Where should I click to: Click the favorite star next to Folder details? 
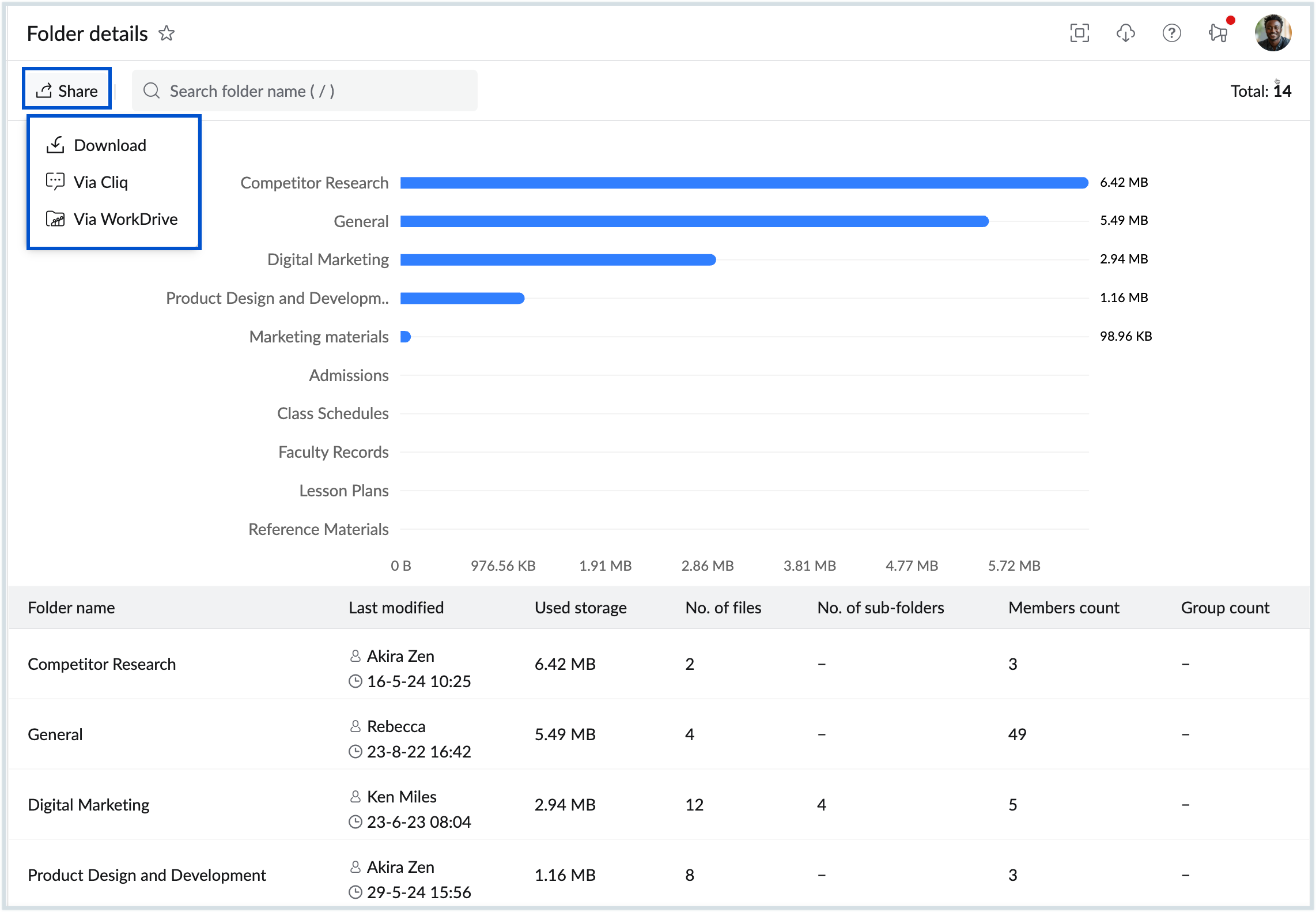[x=167, y=33]
